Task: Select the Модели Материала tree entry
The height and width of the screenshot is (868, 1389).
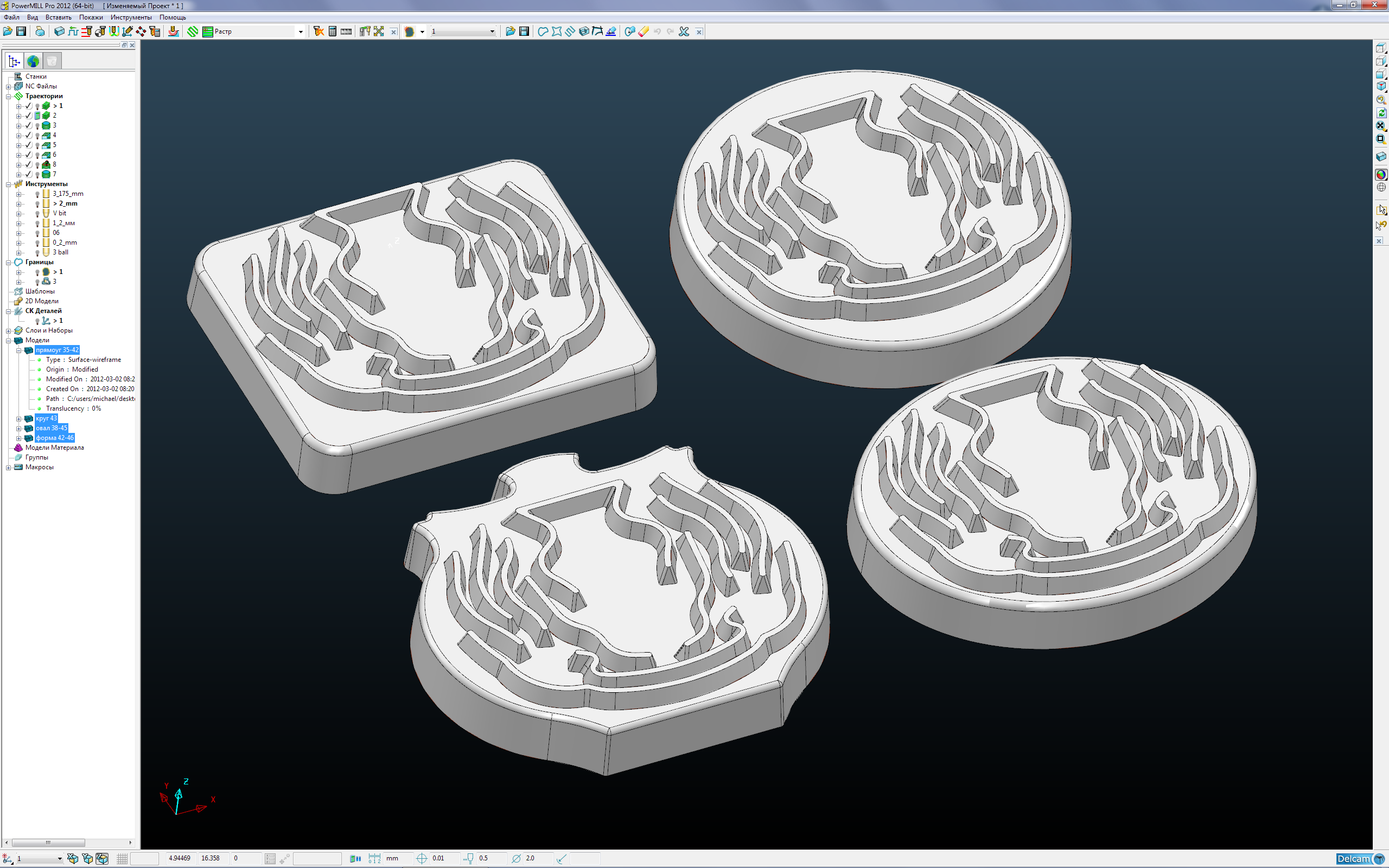Action: click(54, 448)
